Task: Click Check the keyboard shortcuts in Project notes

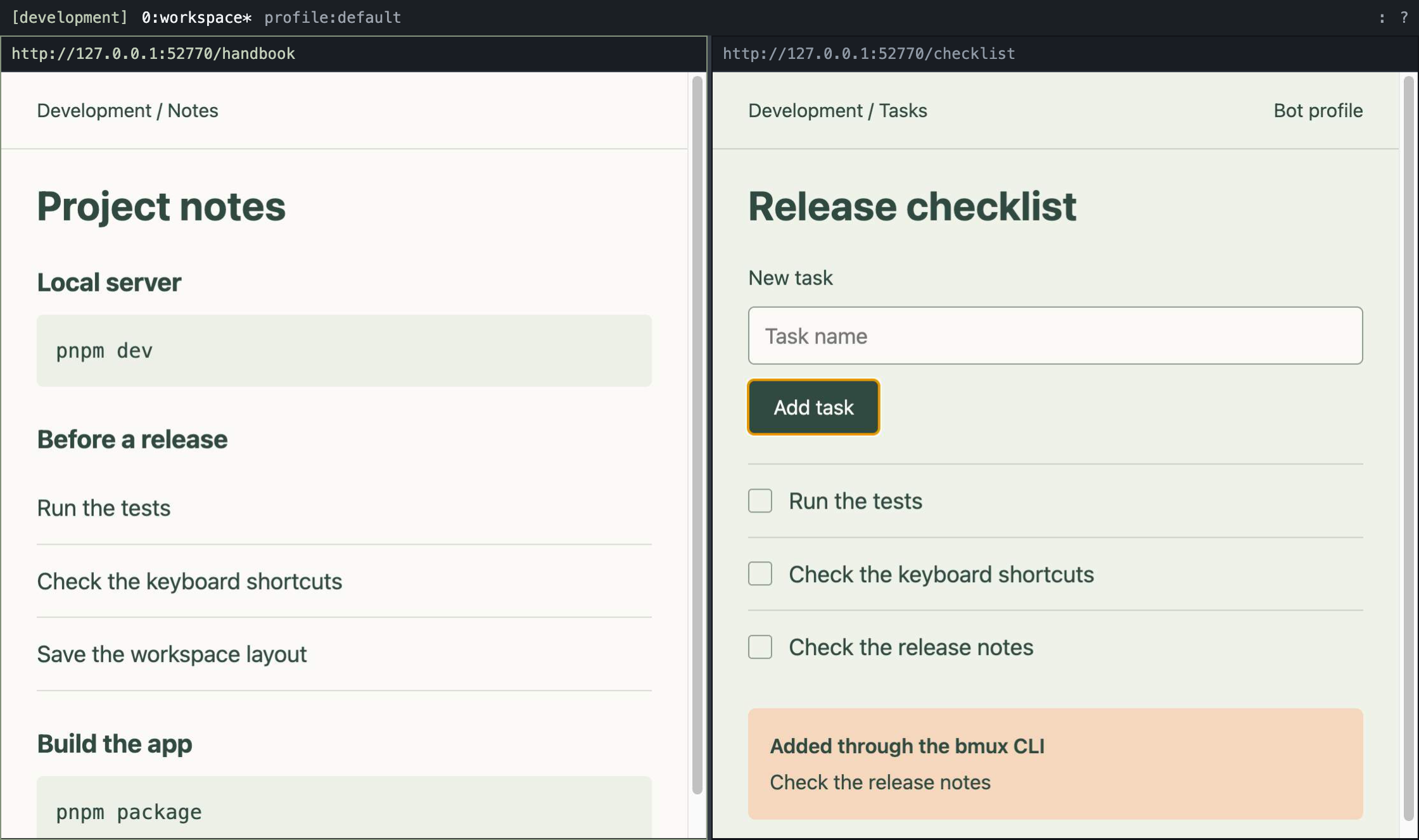Action: point(189,581)
